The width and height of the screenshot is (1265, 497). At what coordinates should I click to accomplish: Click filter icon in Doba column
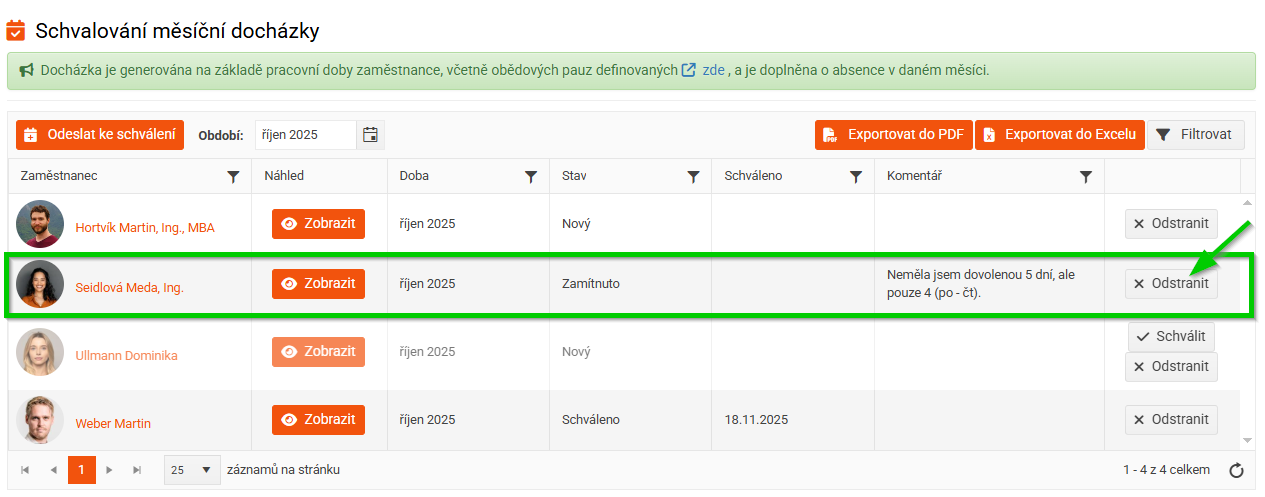[x=531, y=176]
